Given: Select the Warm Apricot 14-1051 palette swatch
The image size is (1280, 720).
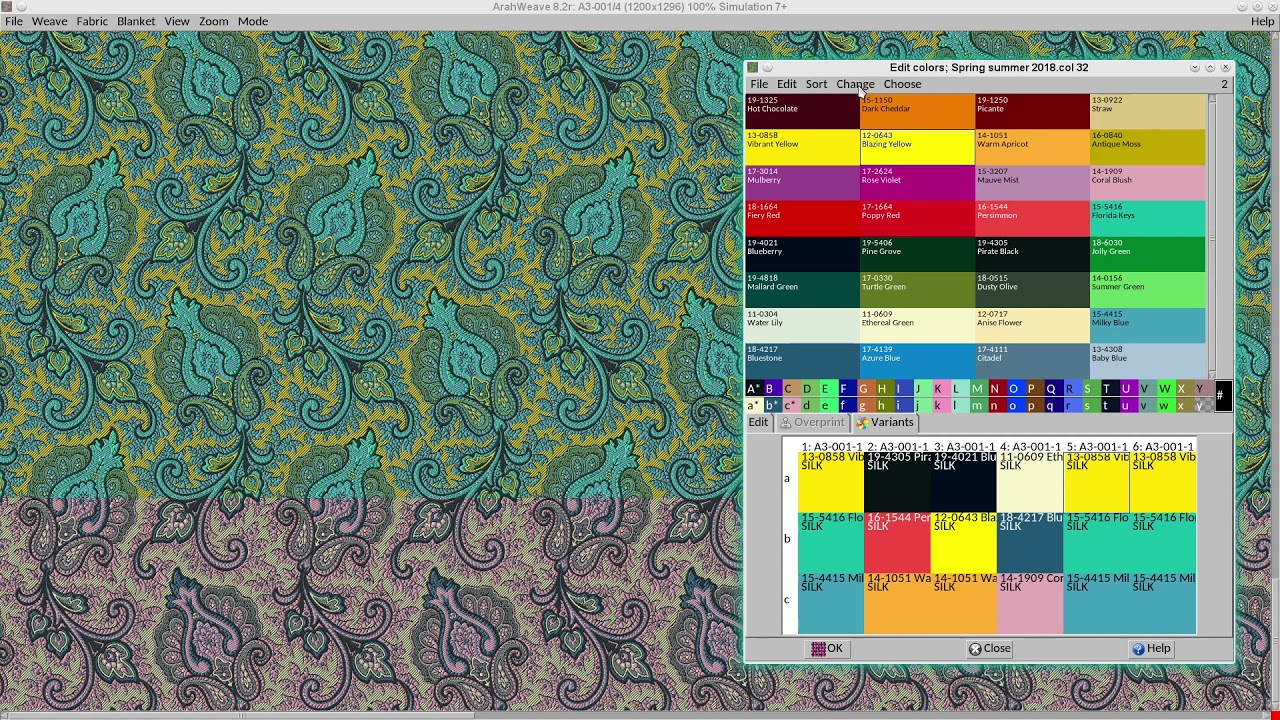Looking at the screenshot, I should tap(1032, 147).
